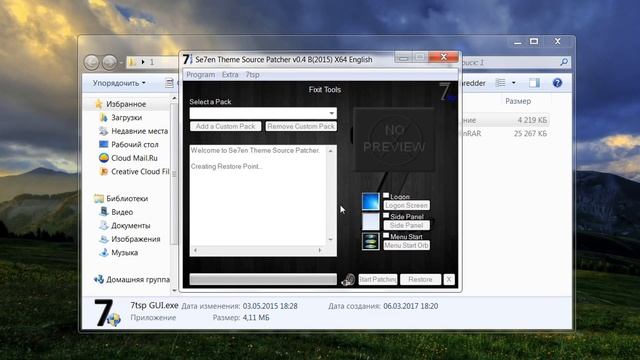Image resolution: width=640 pixels, height=360 pixels.
Task: Click the log box horizontal scrollbar
Action: coord(258,250)
